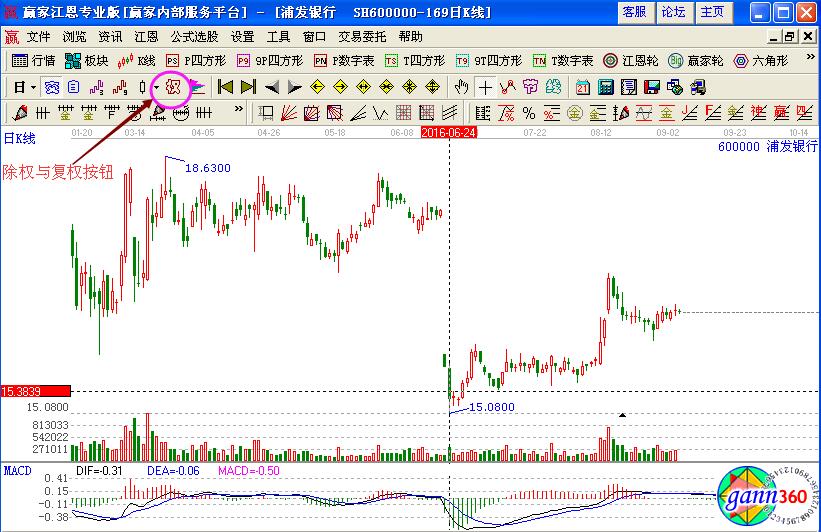The image size is (821, 532).
Task: Open the K线 candlestick chart view
Action: click(x=138, y=61)
